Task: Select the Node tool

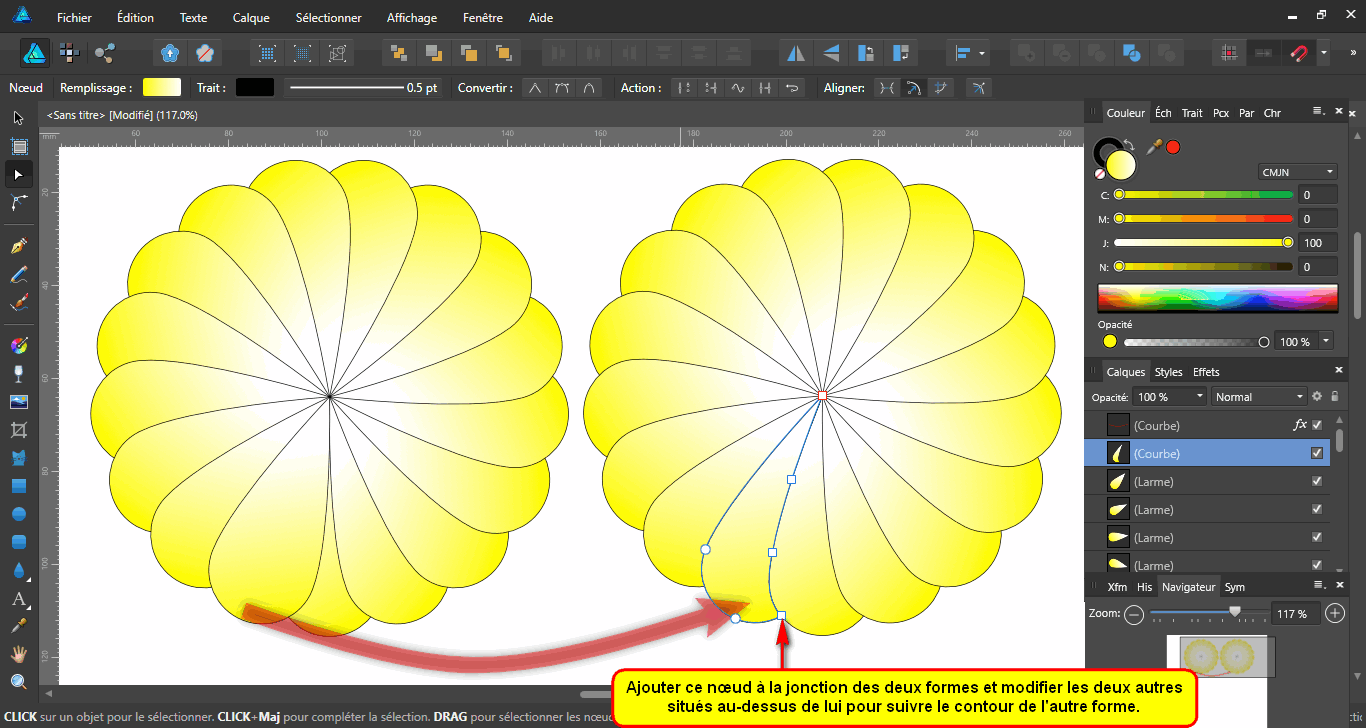Action: (18, 174)
